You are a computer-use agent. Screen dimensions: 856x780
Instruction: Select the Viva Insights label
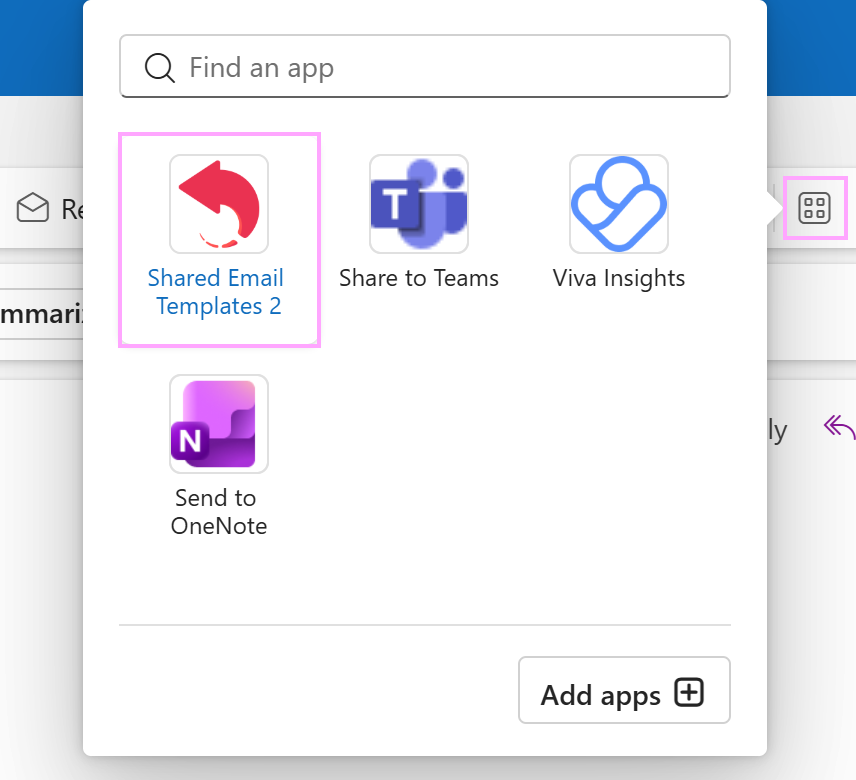tap(618, 278)
